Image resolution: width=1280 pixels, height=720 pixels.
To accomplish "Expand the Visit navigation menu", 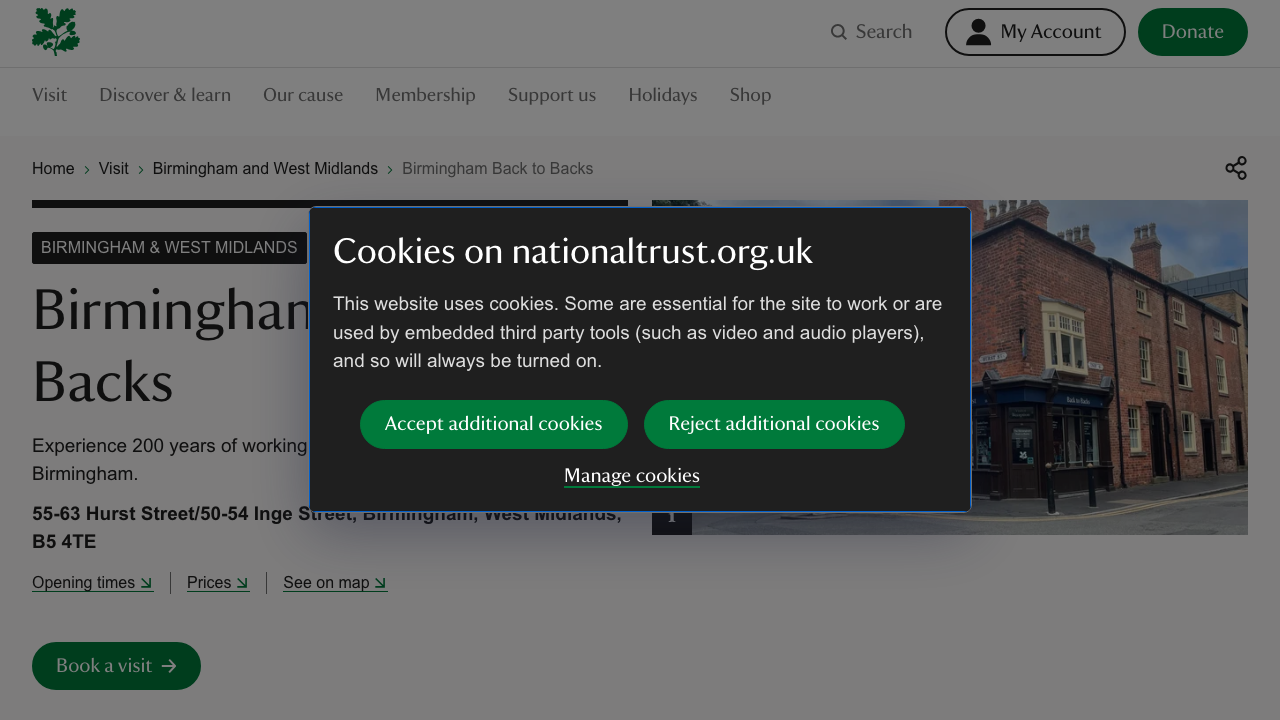I will 49,95.
